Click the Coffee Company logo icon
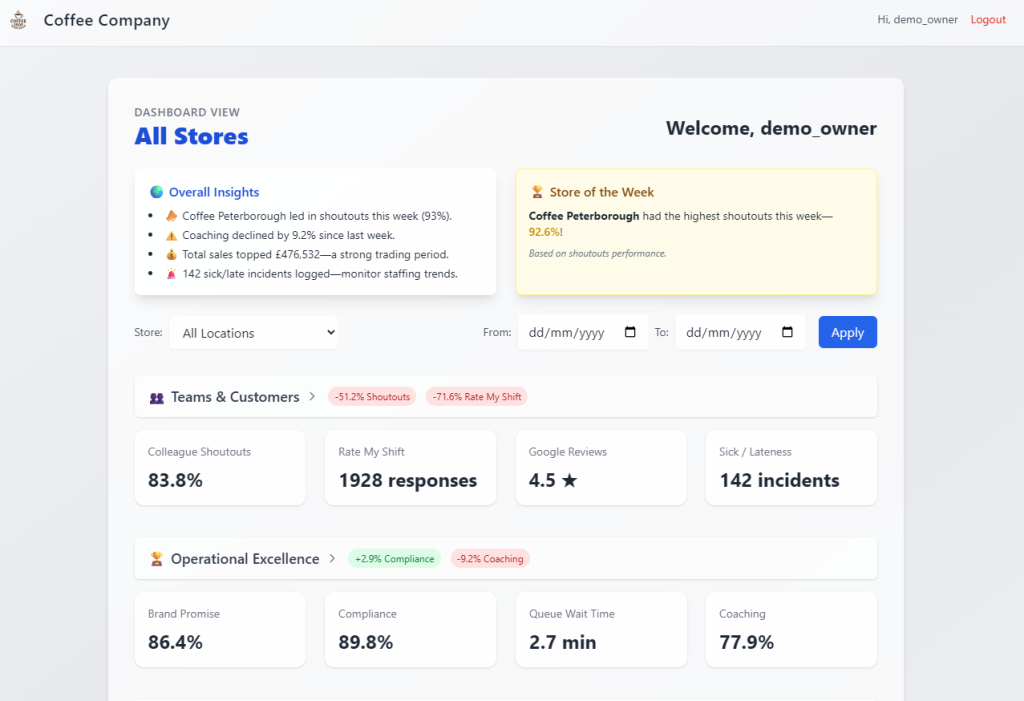Viewport: 1024px width, 701px height. (18, 20)
